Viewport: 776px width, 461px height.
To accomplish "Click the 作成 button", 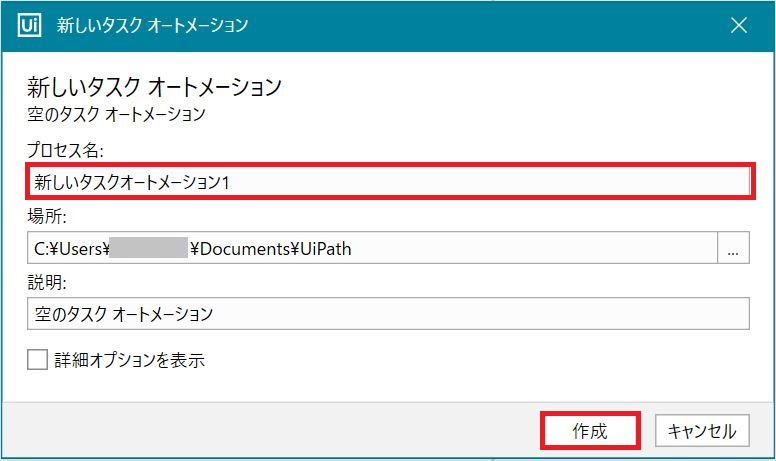I will coord(590,431).
